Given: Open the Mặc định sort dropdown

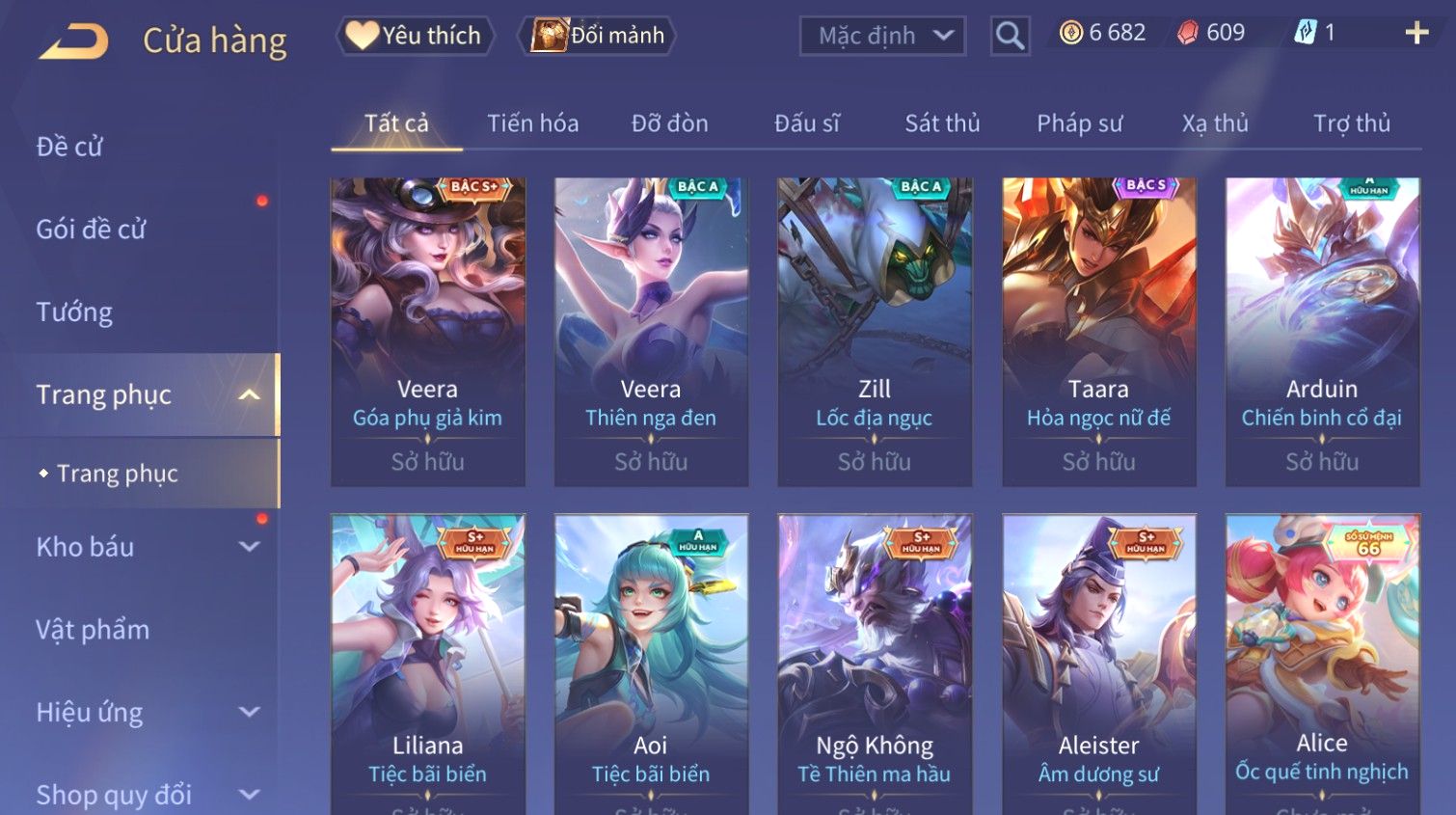Looking at the screenshot, I should (x=882, y=36).
